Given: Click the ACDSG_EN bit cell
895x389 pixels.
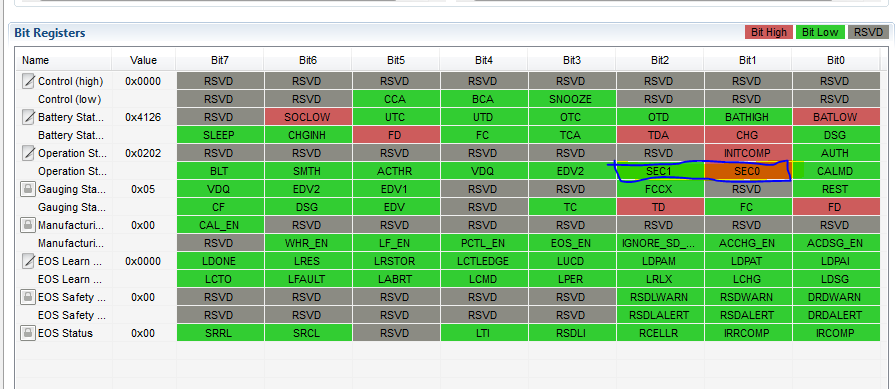Looking at the screenshot, I should pyautogui.click(x=836, y=243).
